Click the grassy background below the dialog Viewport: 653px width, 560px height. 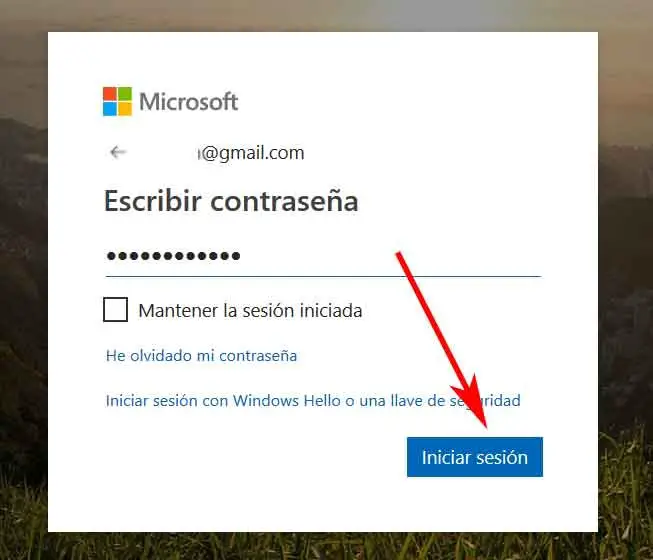click(x=325, y=546)
